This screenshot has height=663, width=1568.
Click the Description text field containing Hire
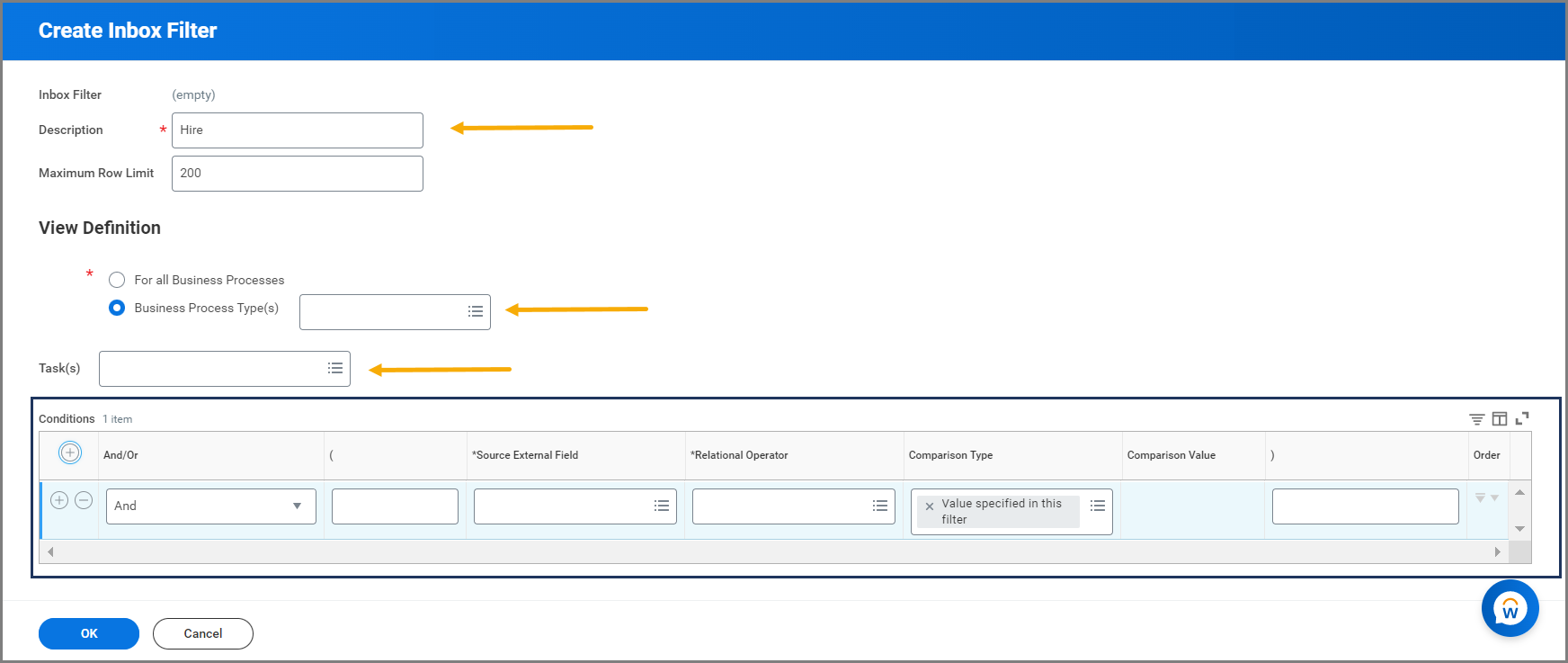pyautogui.click(x=297, y=130)
